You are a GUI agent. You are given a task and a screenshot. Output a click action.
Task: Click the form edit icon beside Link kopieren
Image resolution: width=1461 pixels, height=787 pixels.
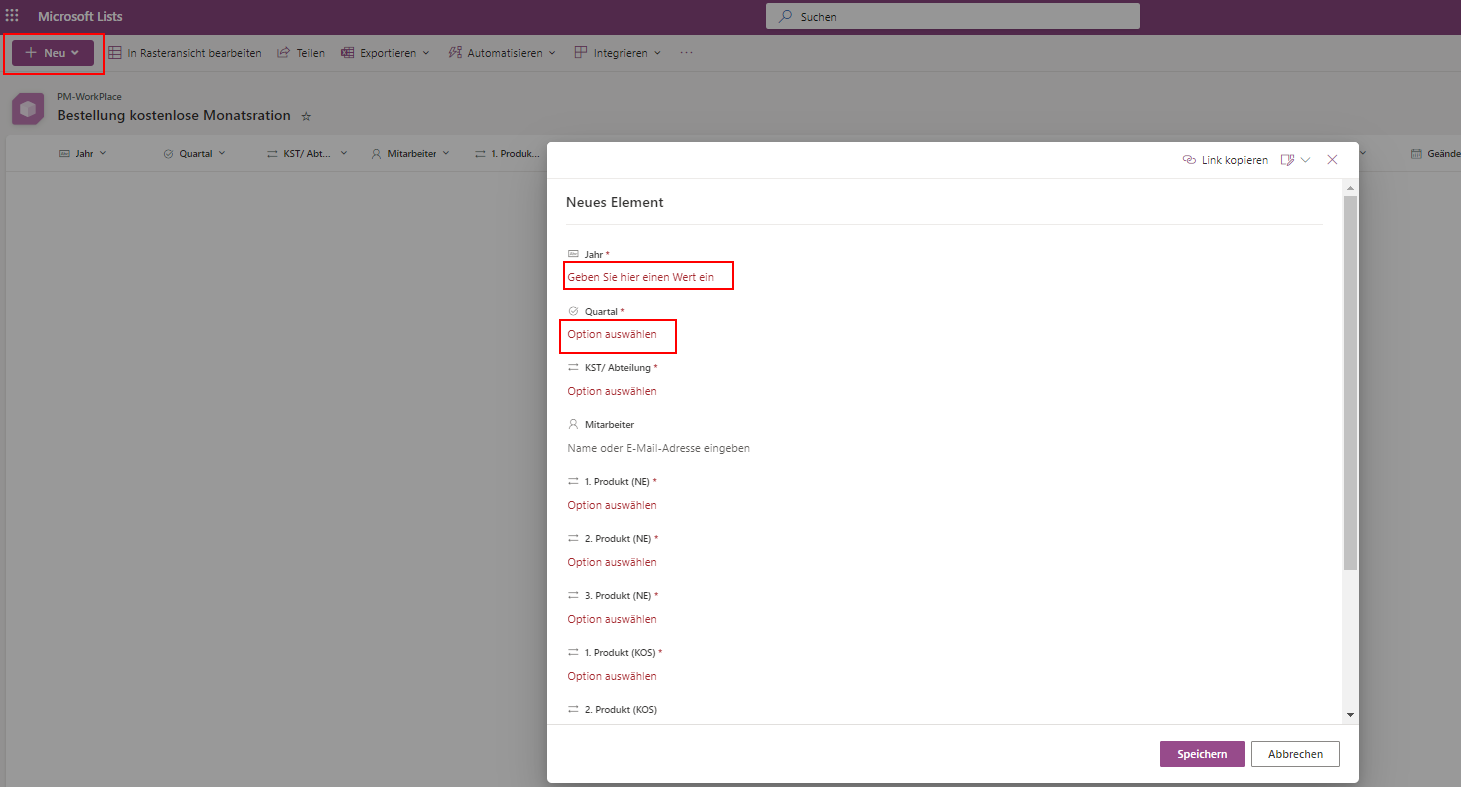pyautogui.click(x=1286, y=159)
